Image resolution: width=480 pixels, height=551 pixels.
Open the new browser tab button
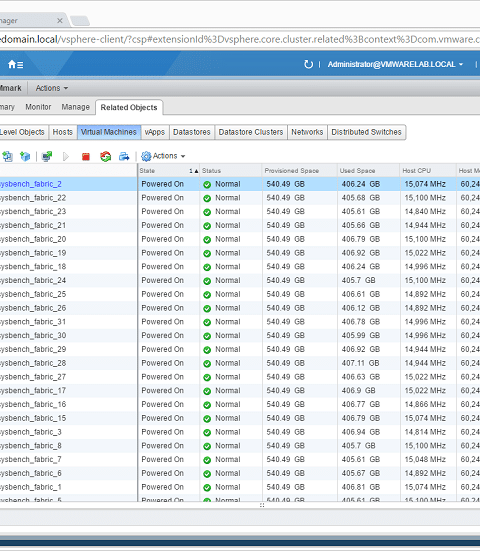click(x=80, y=21)
